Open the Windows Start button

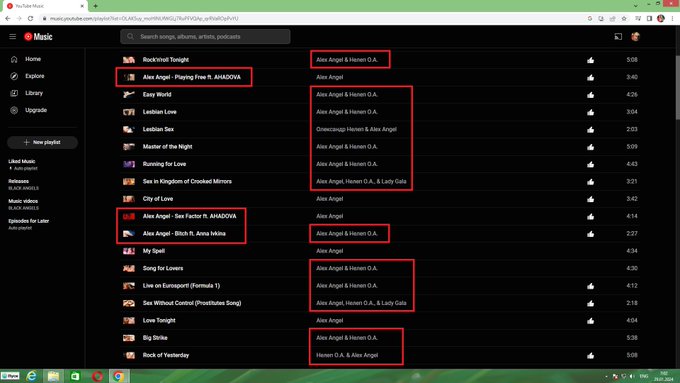[10, 376]
